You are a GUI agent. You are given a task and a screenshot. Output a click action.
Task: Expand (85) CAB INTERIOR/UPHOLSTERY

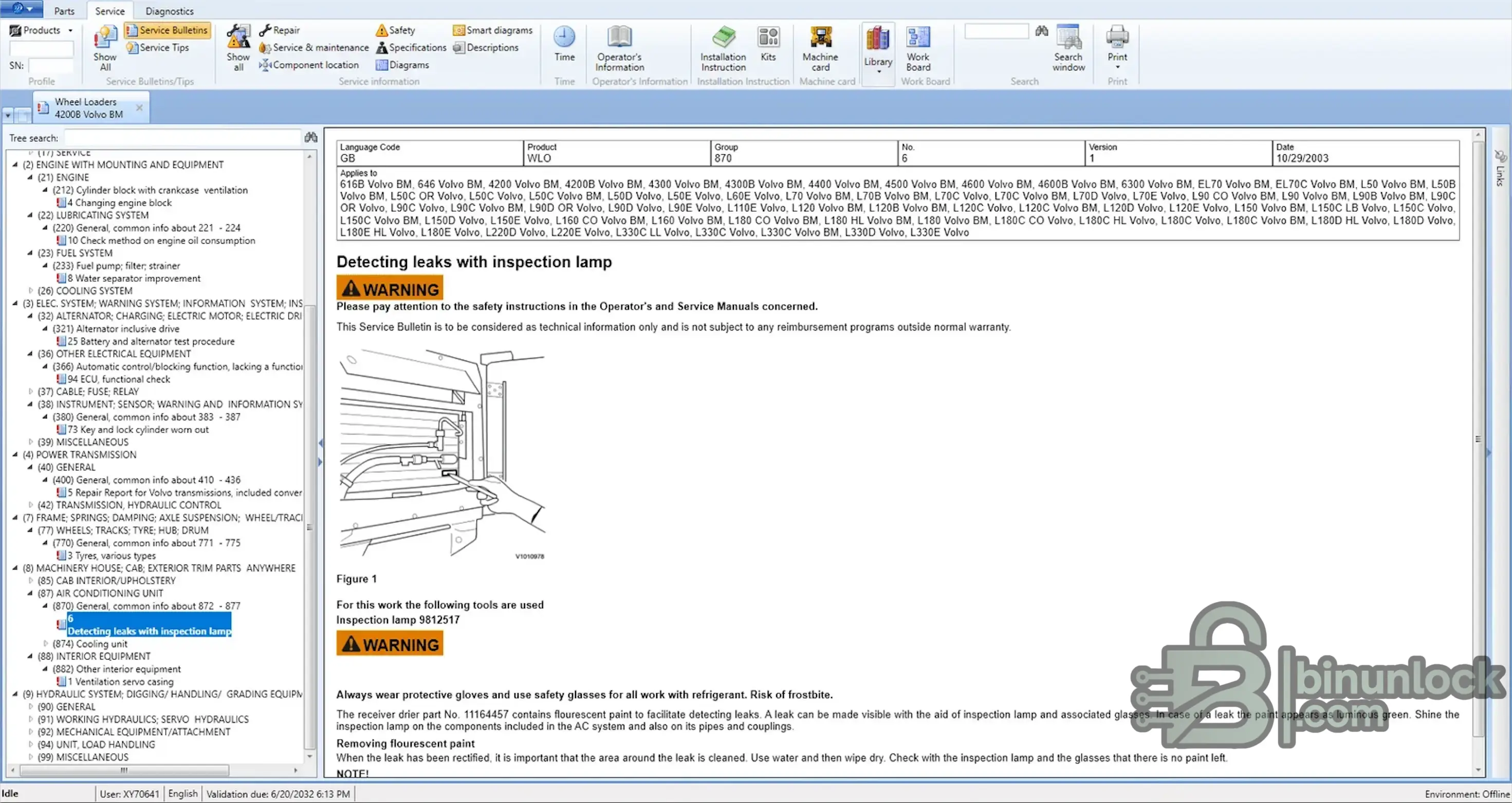[x=30, y=580]
